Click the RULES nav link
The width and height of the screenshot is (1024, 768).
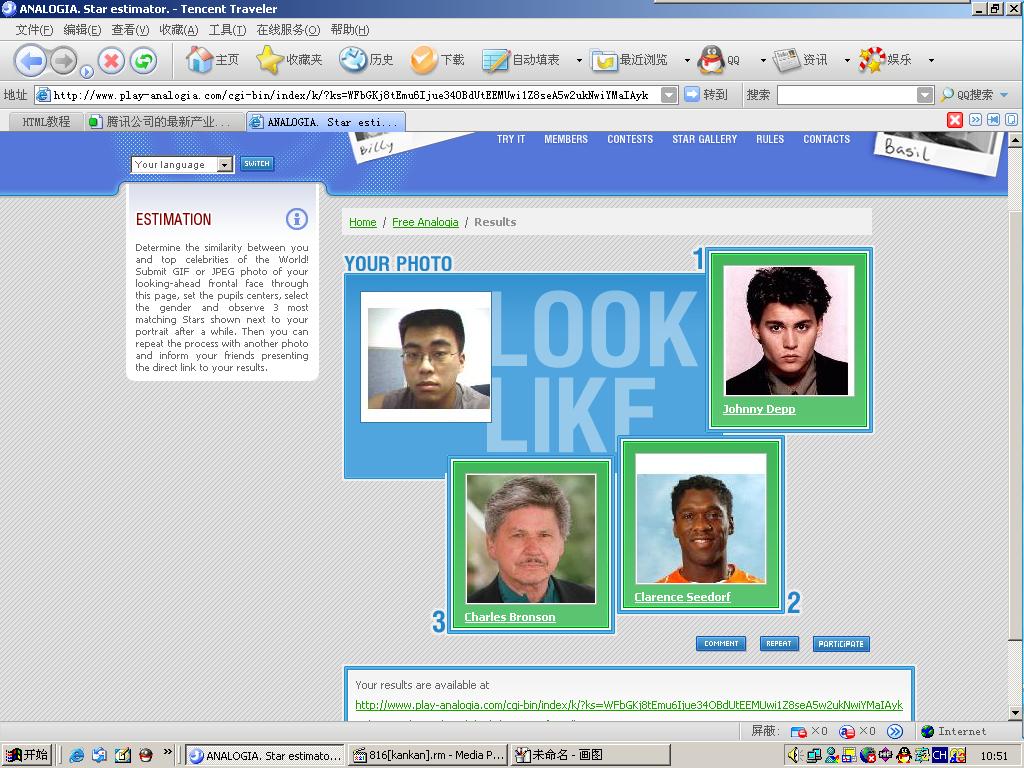(770, 139)
